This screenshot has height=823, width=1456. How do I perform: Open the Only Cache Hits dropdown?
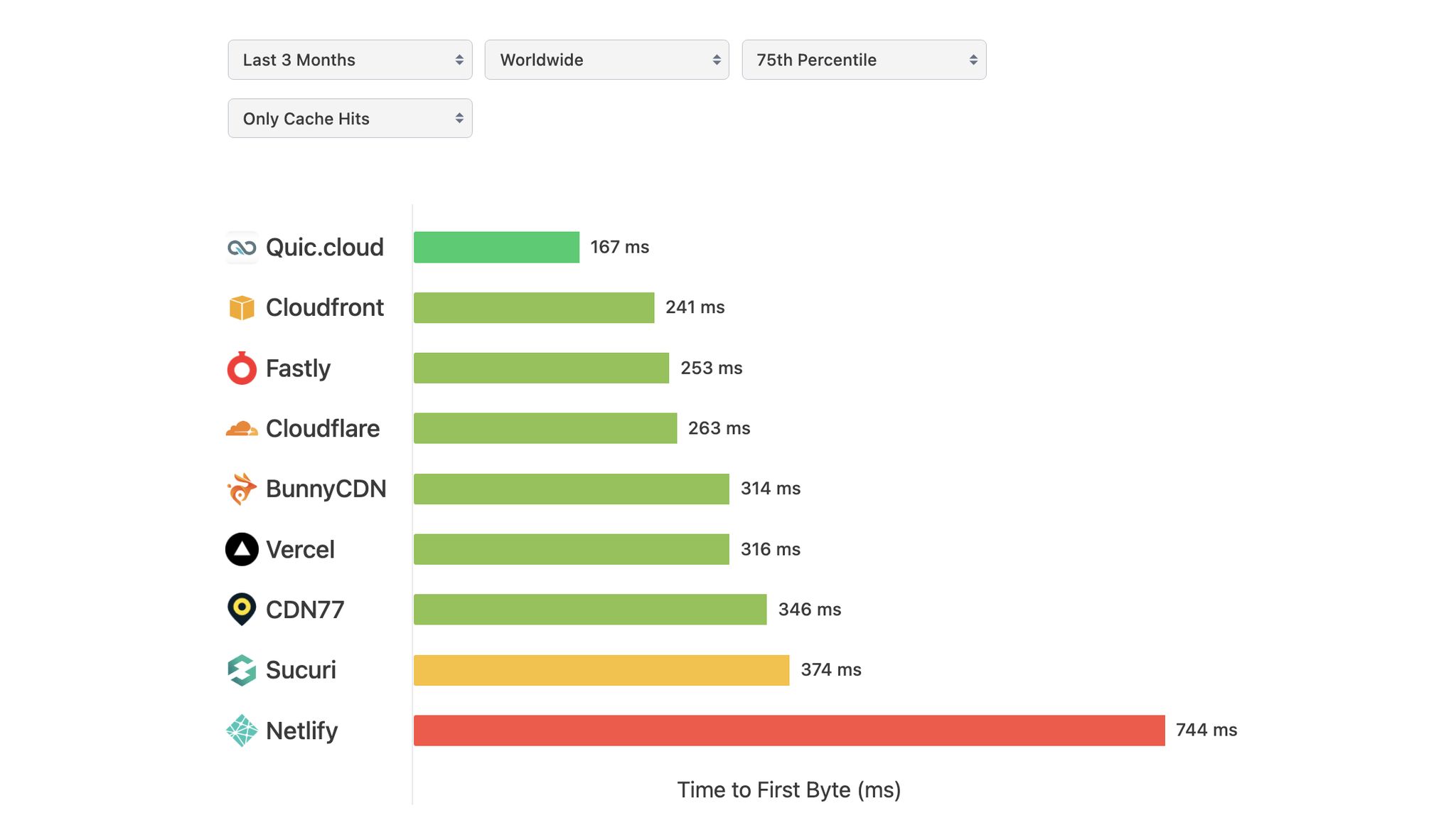(x=350, y=118)
